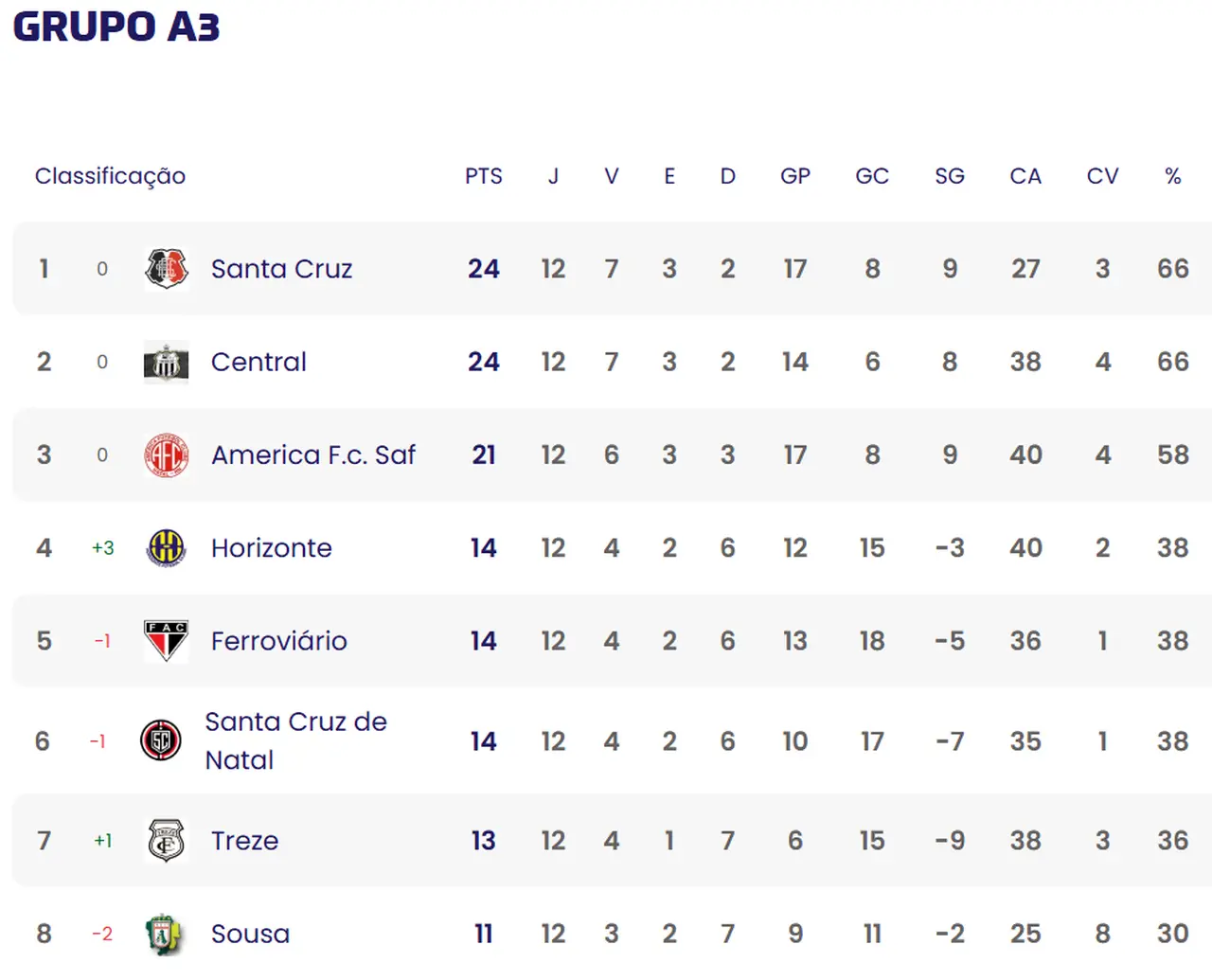This screenshot has height=980, width=1212.
Task: Select the Ferroviário team name
Action: point(278,641)
